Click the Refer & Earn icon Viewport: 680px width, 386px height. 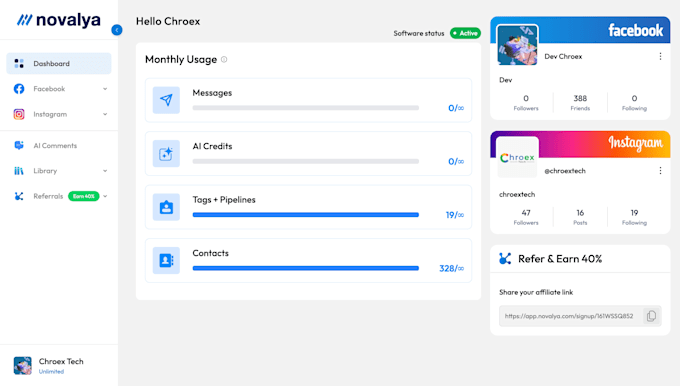(505, 259)
